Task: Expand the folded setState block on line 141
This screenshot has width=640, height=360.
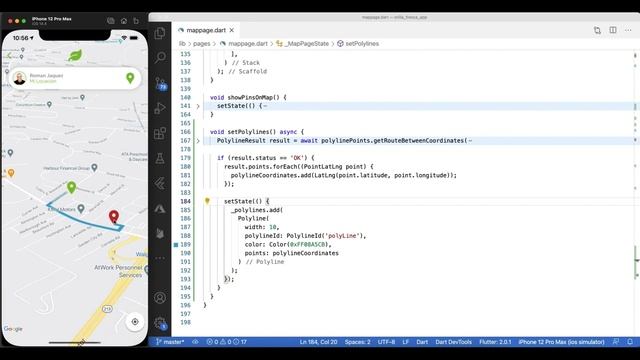Action: [198, 106]
